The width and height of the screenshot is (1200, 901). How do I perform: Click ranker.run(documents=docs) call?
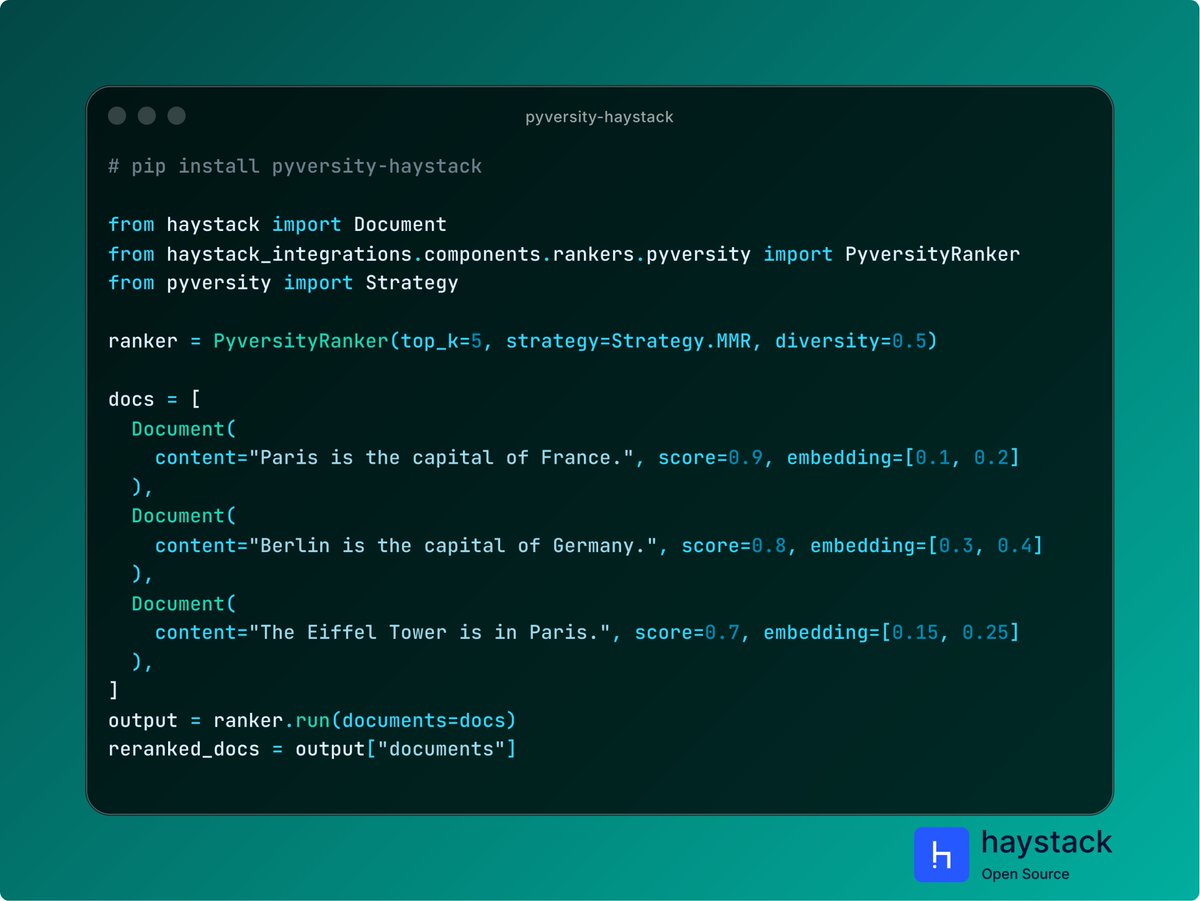pyautogui.click(x=365, y=721)
